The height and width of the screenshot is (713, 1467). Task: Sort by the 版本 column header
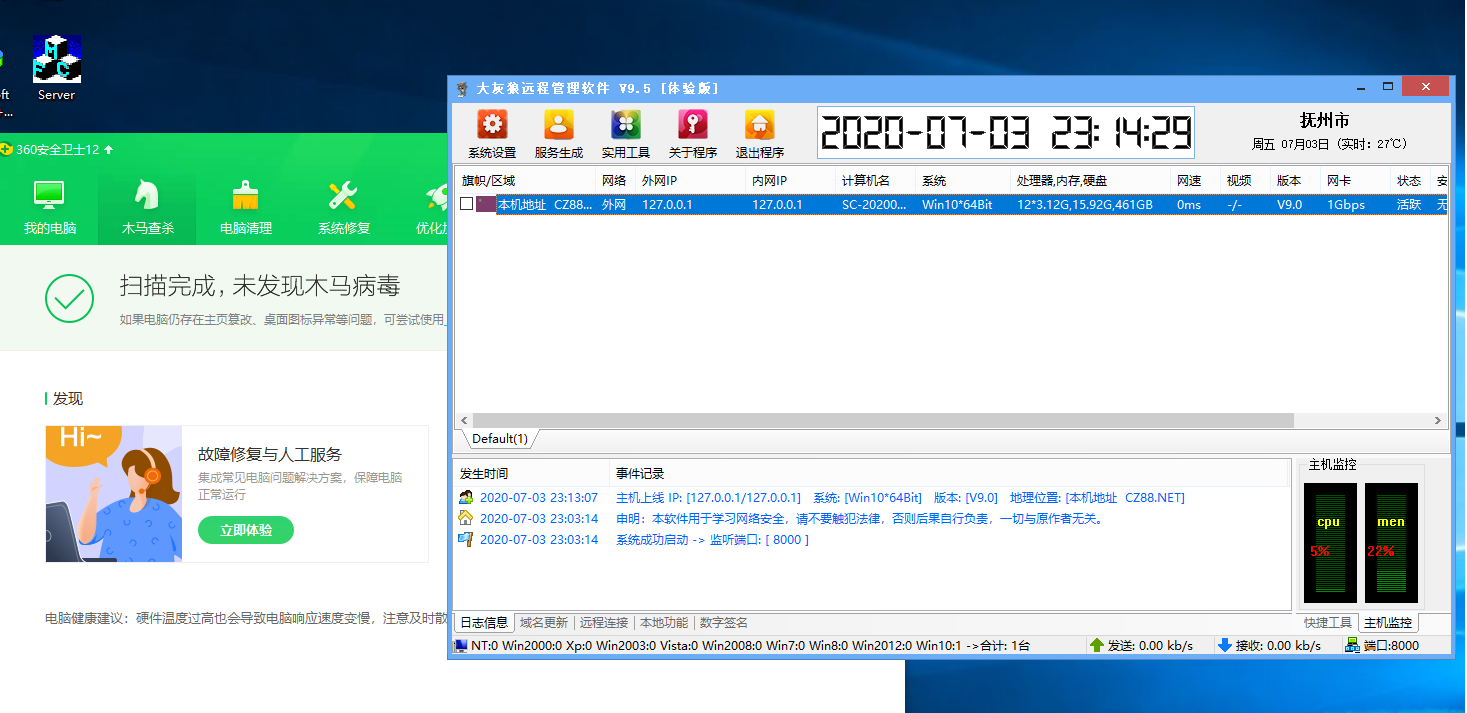pyautogui.click(x=1296, y=180)
